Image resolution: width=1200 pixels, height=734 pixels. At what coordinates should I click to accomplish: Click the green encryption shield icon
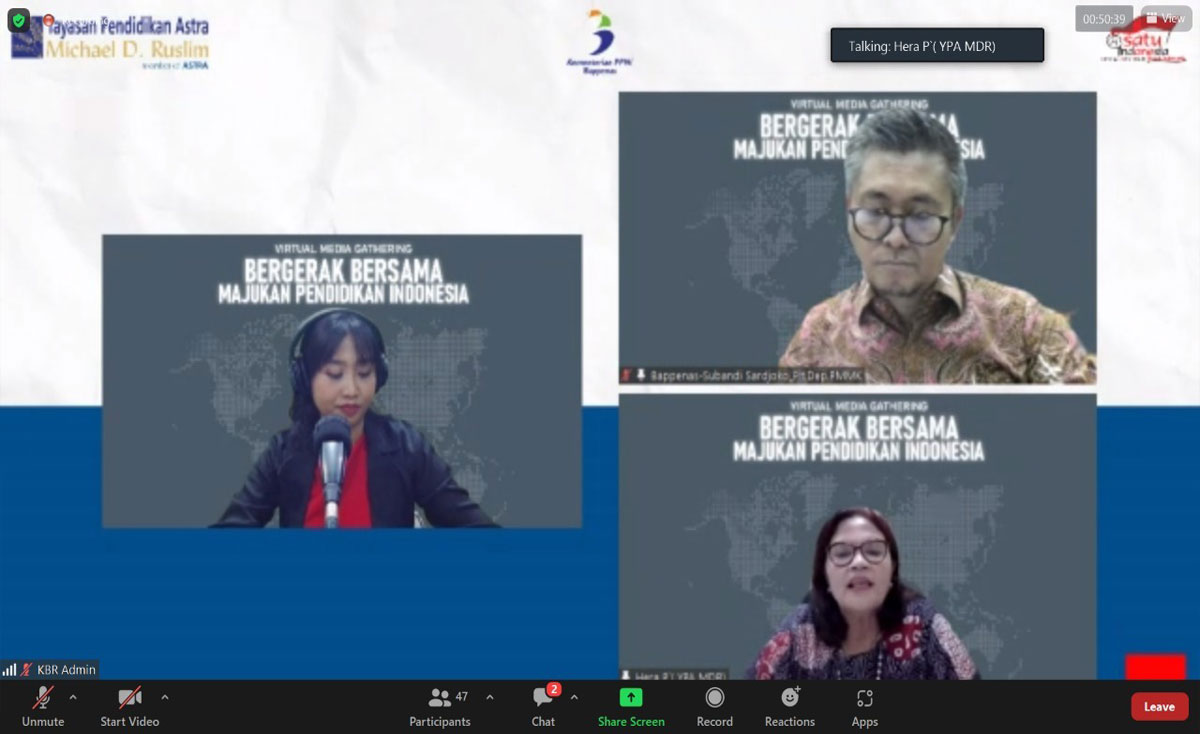(19, 20)
